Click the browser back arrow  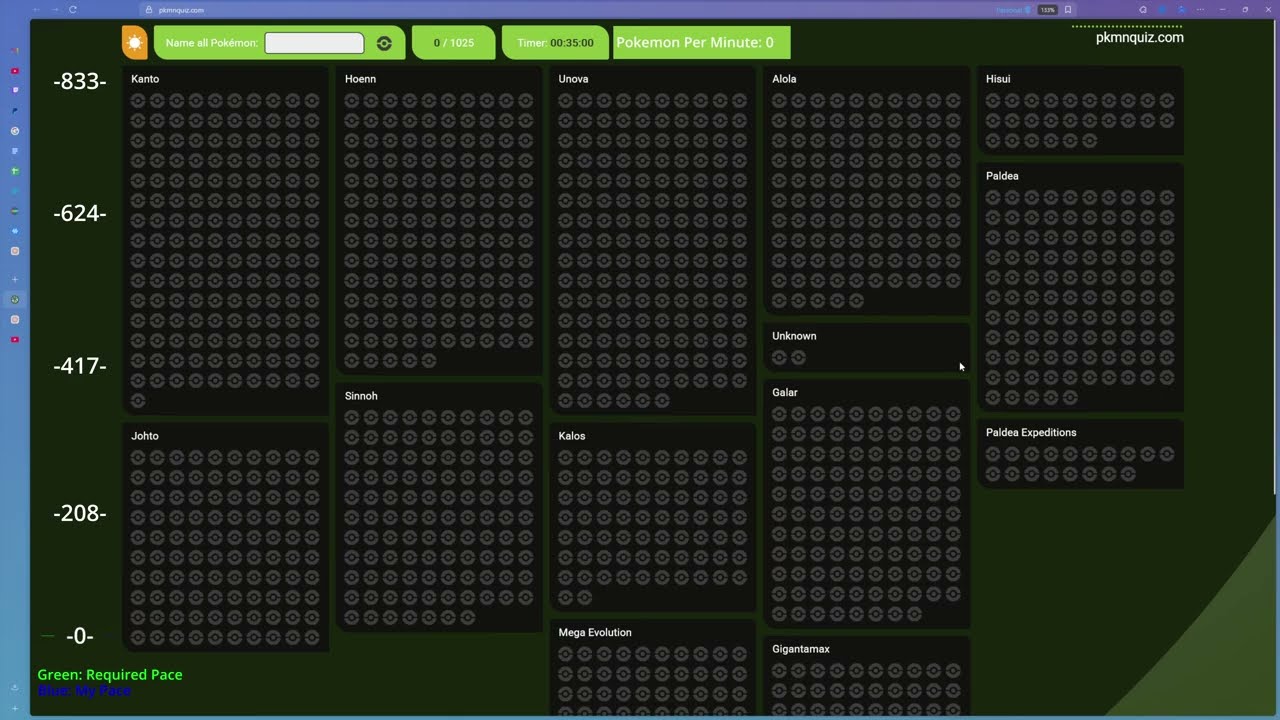(x=37, y=9)
